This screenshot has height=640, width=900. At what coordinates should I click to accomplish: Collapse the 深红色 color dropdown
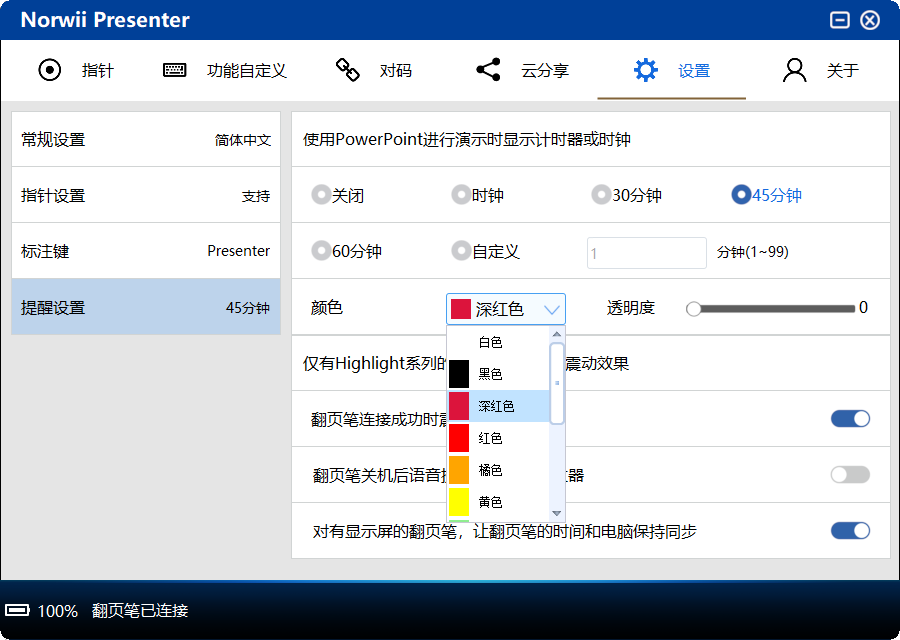[506, 309]
